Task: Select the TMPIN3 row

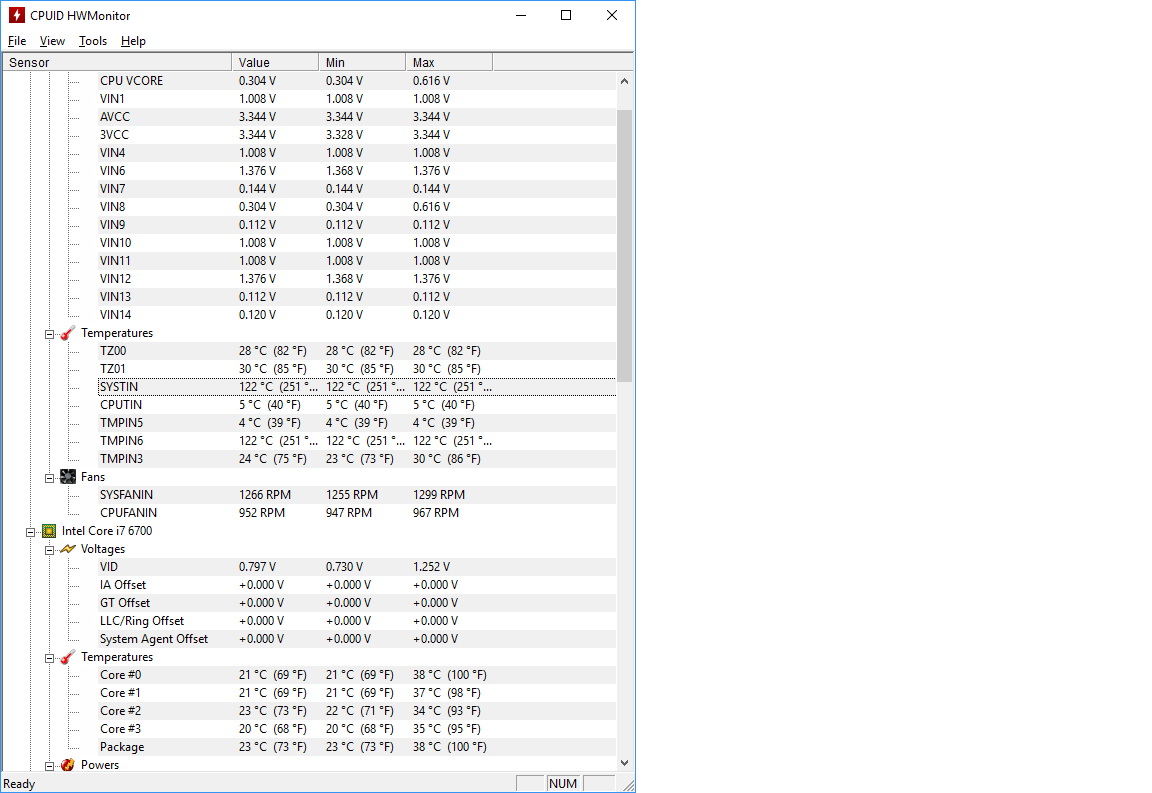Action: click(357, 459)
